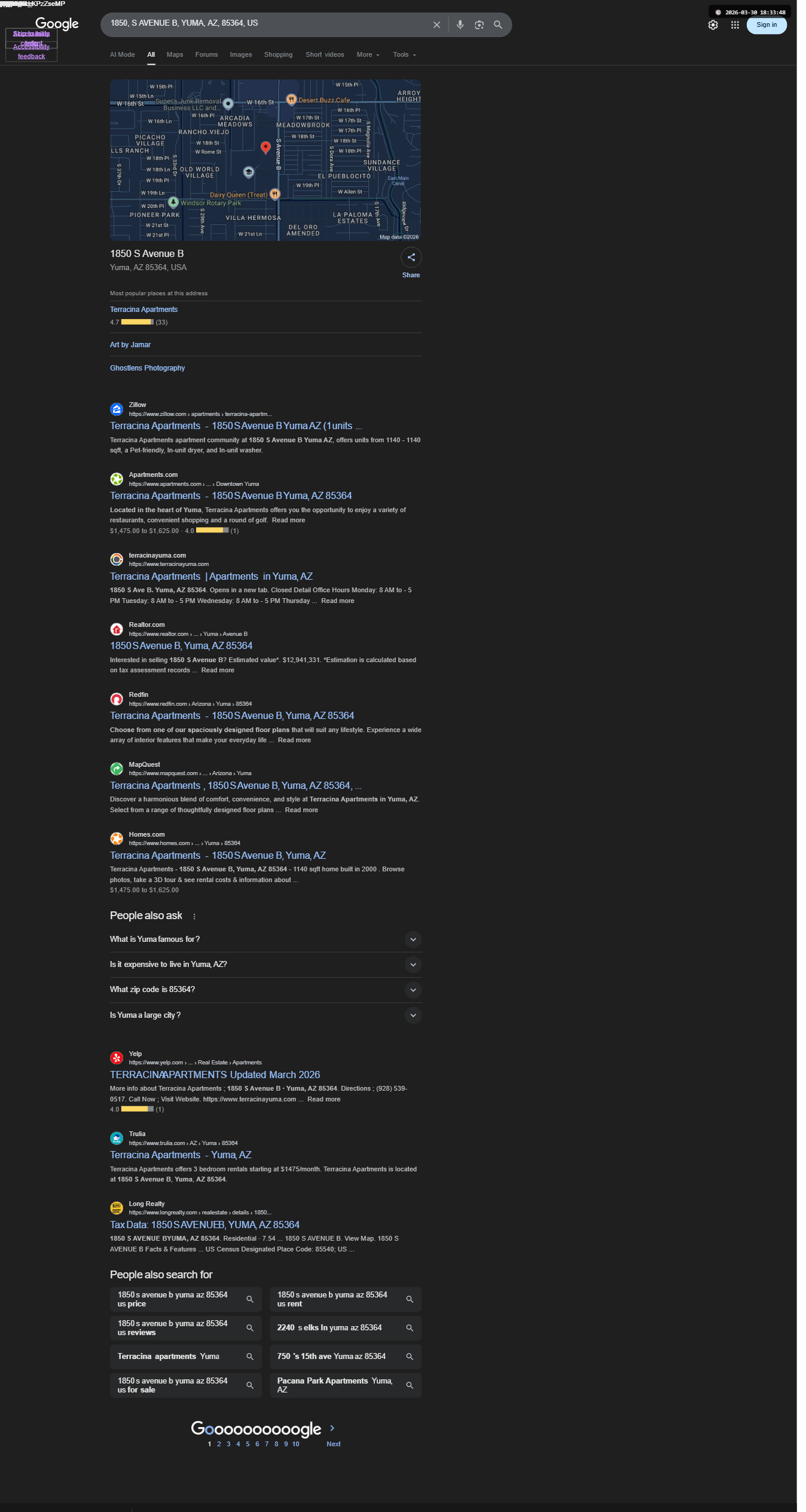Viewport: 806px width, 1512px height.
Task: Expand "What zip code is 85364?" question
Action: pos(265,990)
